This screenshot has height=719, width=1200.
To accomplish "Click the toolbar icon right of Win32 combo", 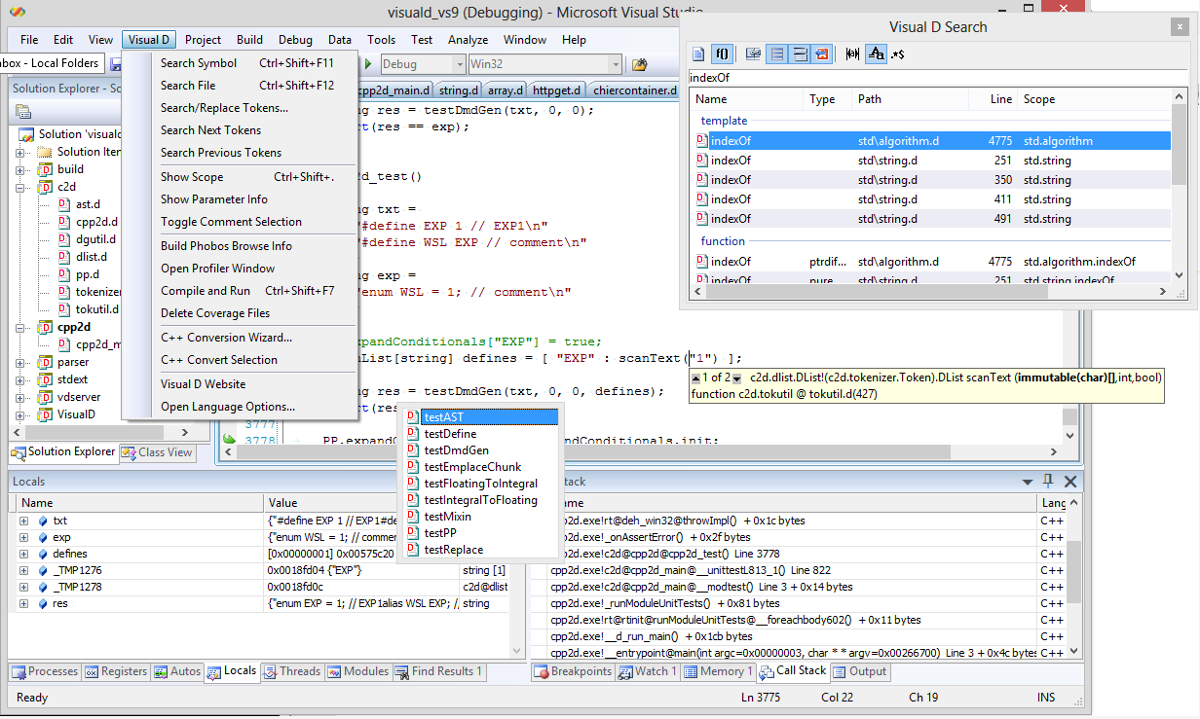I will [x=639, y=64].
